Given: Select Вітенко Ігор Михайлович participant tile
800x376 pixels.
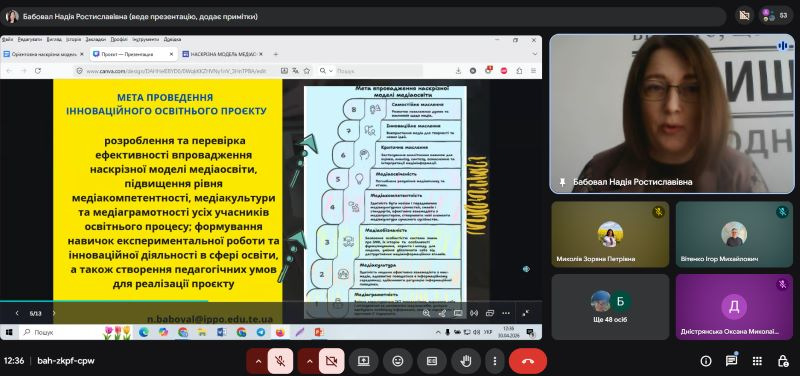Looking at the screenshot, I should (734, 234).
